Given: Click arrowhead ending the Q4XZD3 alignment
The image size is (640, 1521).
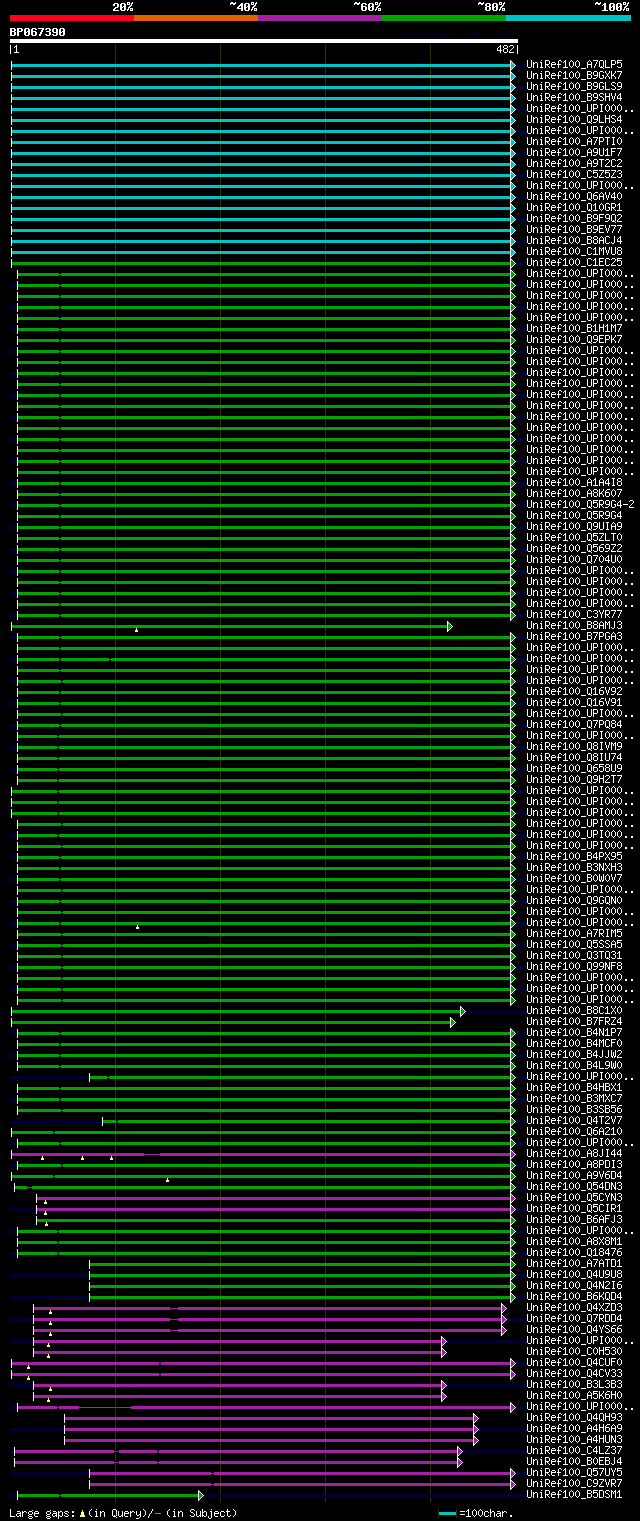Looking at the screenshot, I should tap(504, 1308).
